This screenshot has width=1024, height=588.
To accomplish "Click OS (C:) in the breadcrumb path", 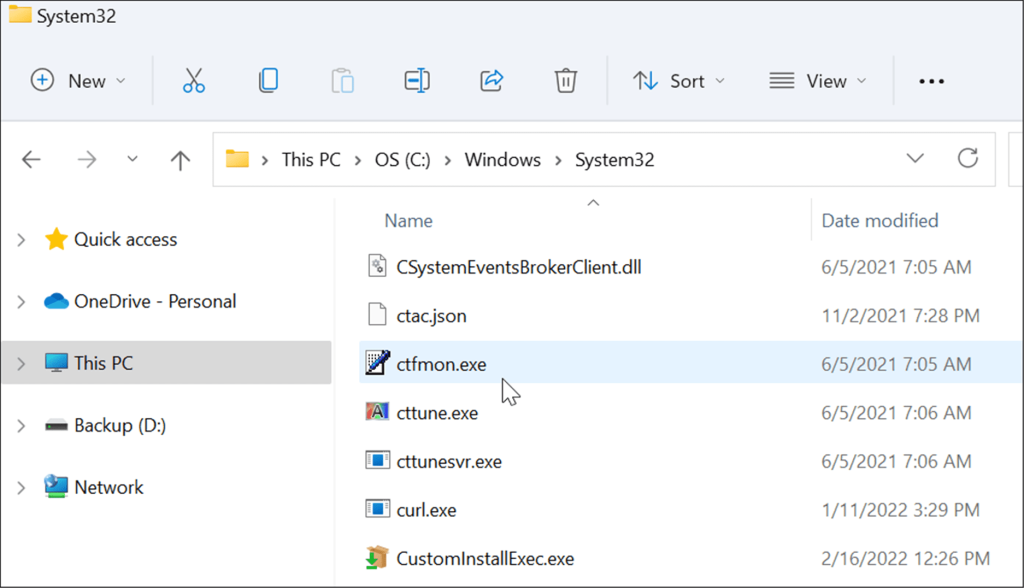I will tap(402, 159).
